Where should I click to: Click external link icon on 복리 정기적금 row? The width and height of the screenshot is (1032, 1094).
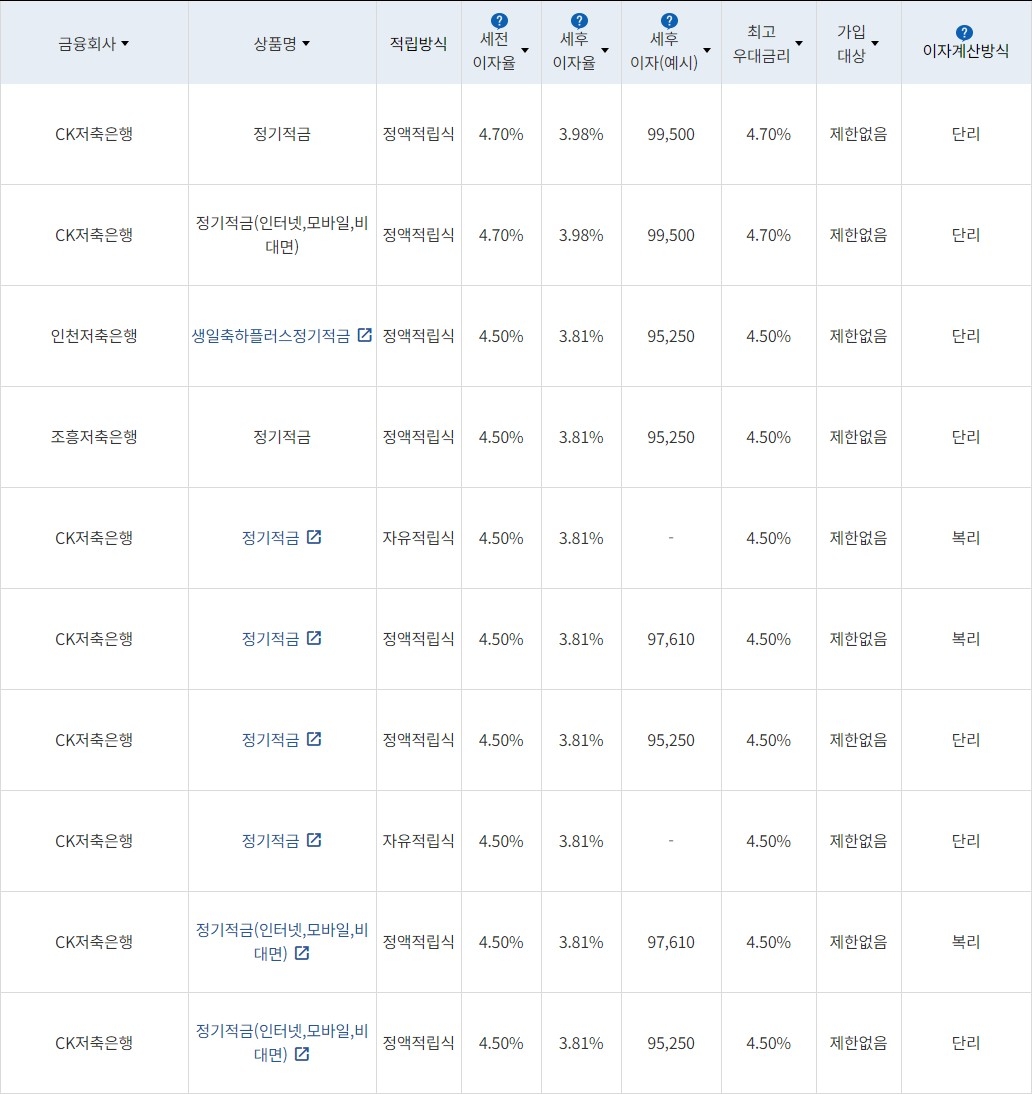pos(316,638)
